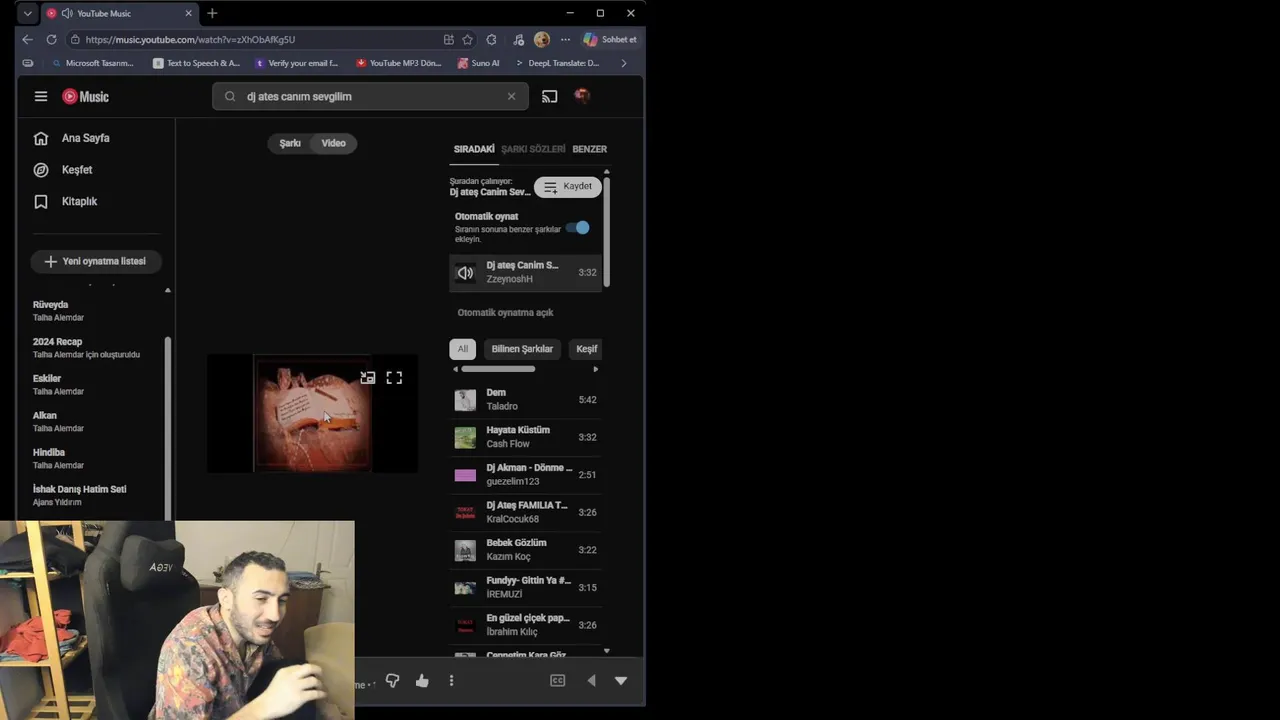Click the Dem track thumbnail
Screen dimensions: 1280x720
pyautogui.click(x=465, y=400)
